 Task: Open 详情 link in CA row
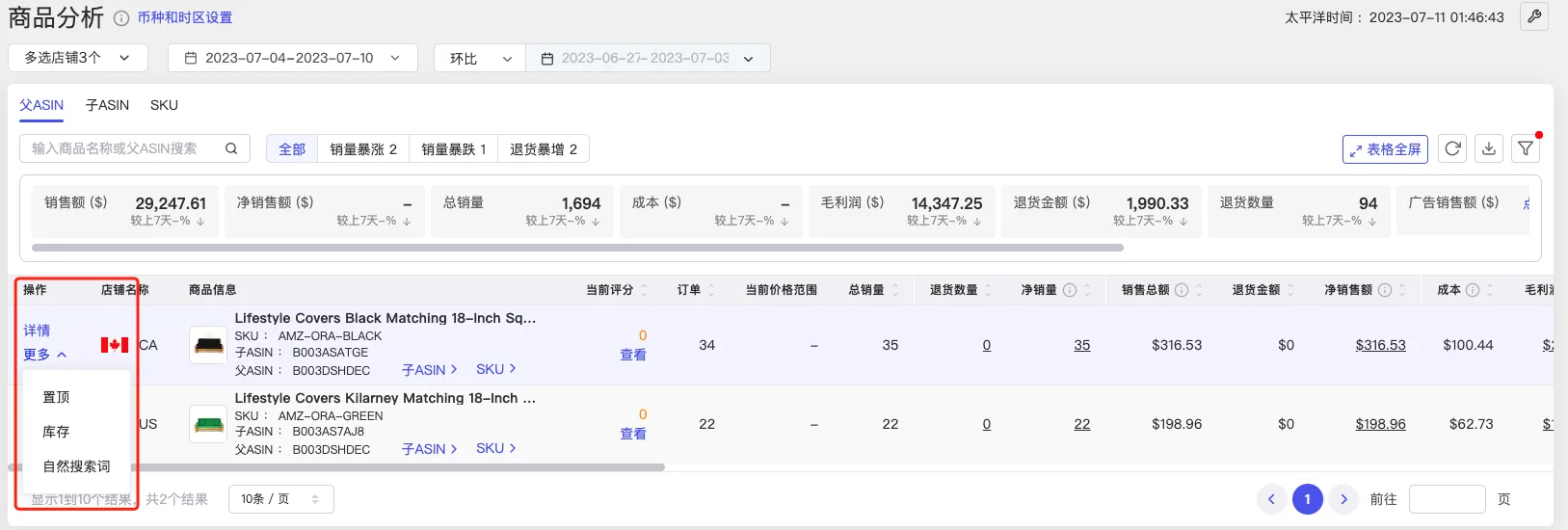click(x=37, y=331)
